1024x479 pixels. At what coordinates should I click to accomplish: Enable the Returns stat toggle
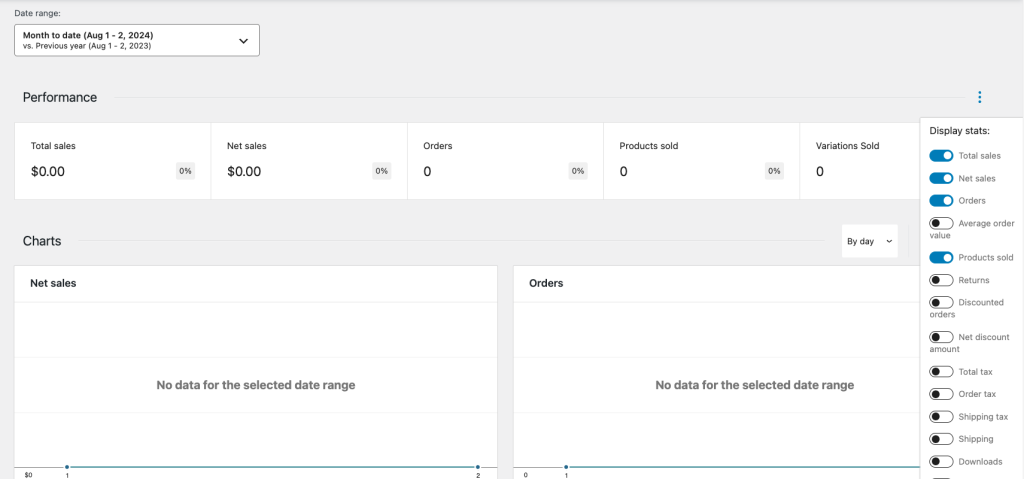coord(941,280)
